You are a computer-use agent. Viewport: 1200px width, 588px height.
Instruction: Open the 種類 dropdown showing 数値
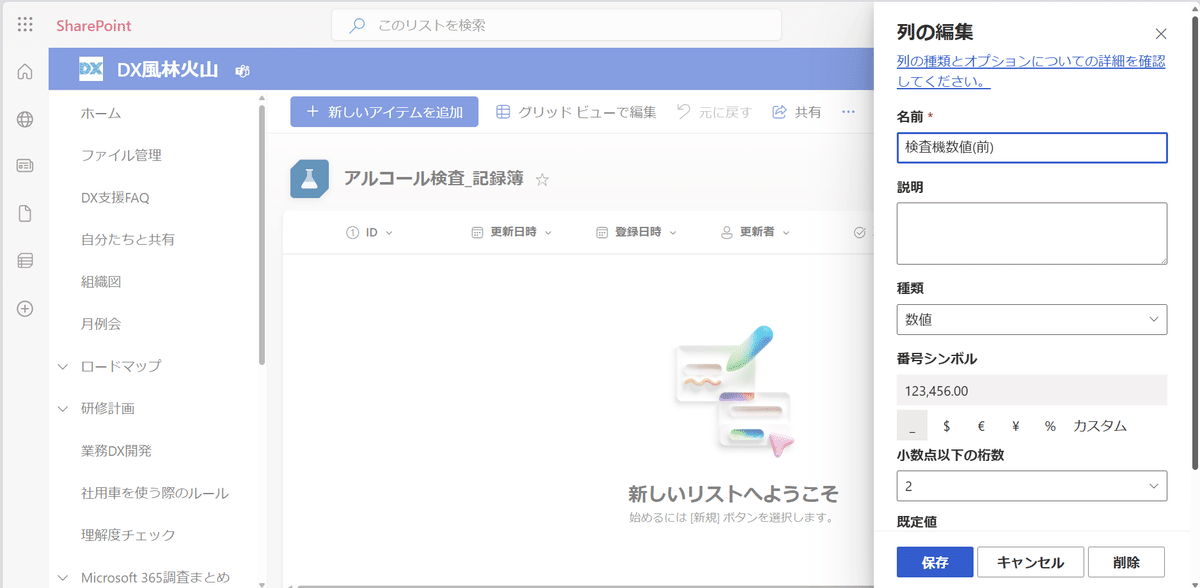tap(1032, 319)
